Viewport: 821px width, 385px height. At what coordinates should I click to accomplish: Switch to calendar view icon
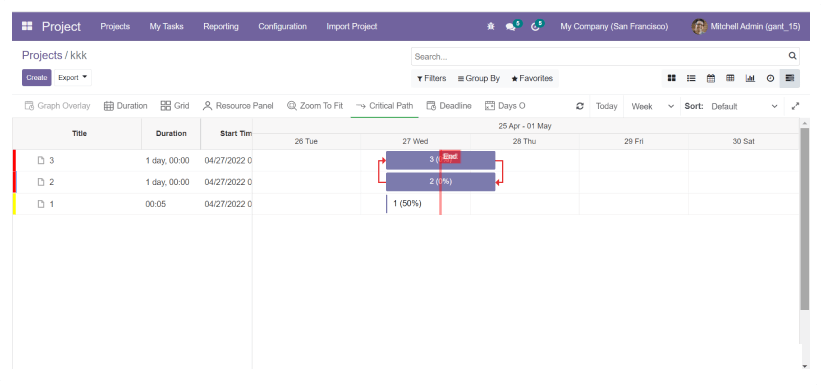(x=711, y=78)
